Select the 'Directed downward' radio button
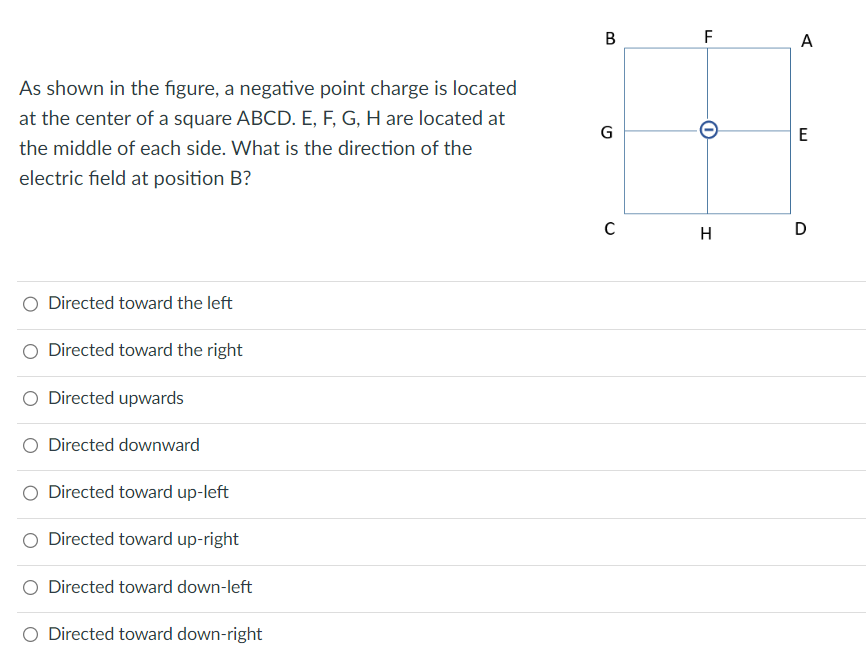This screenshot has height=657, width=866. [x=30, y=445]
